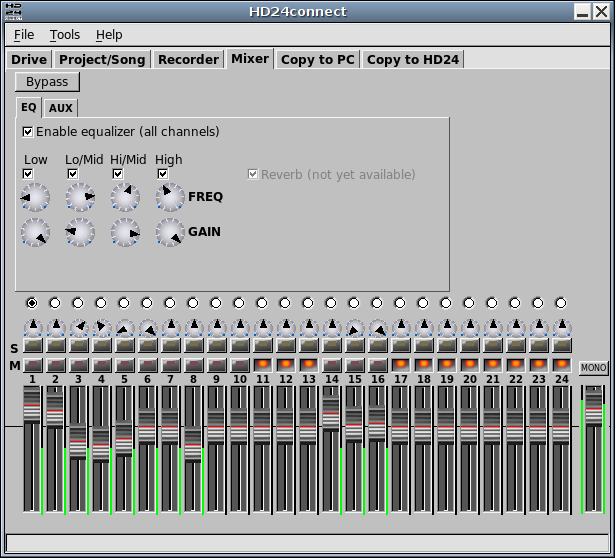
Task: Click the pan knob for channel 16
Action: [378, 328]
